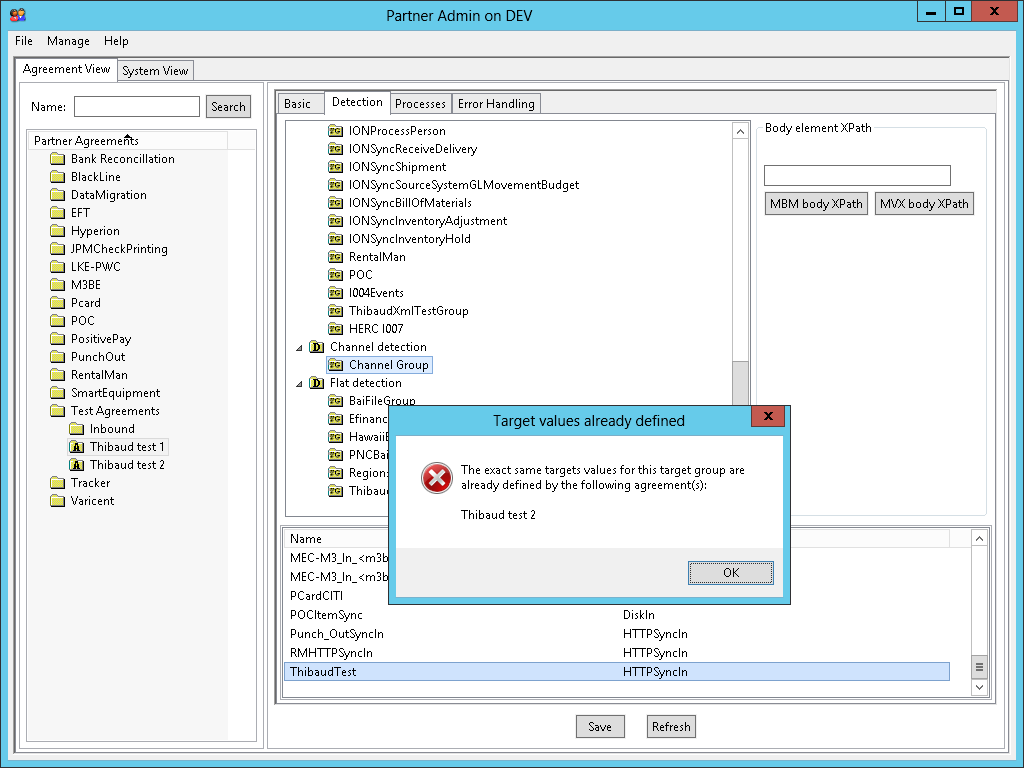Collapse the Flat detection node
The height and width of the screenshot is (768, 1024).
click(x=299, y=384)
